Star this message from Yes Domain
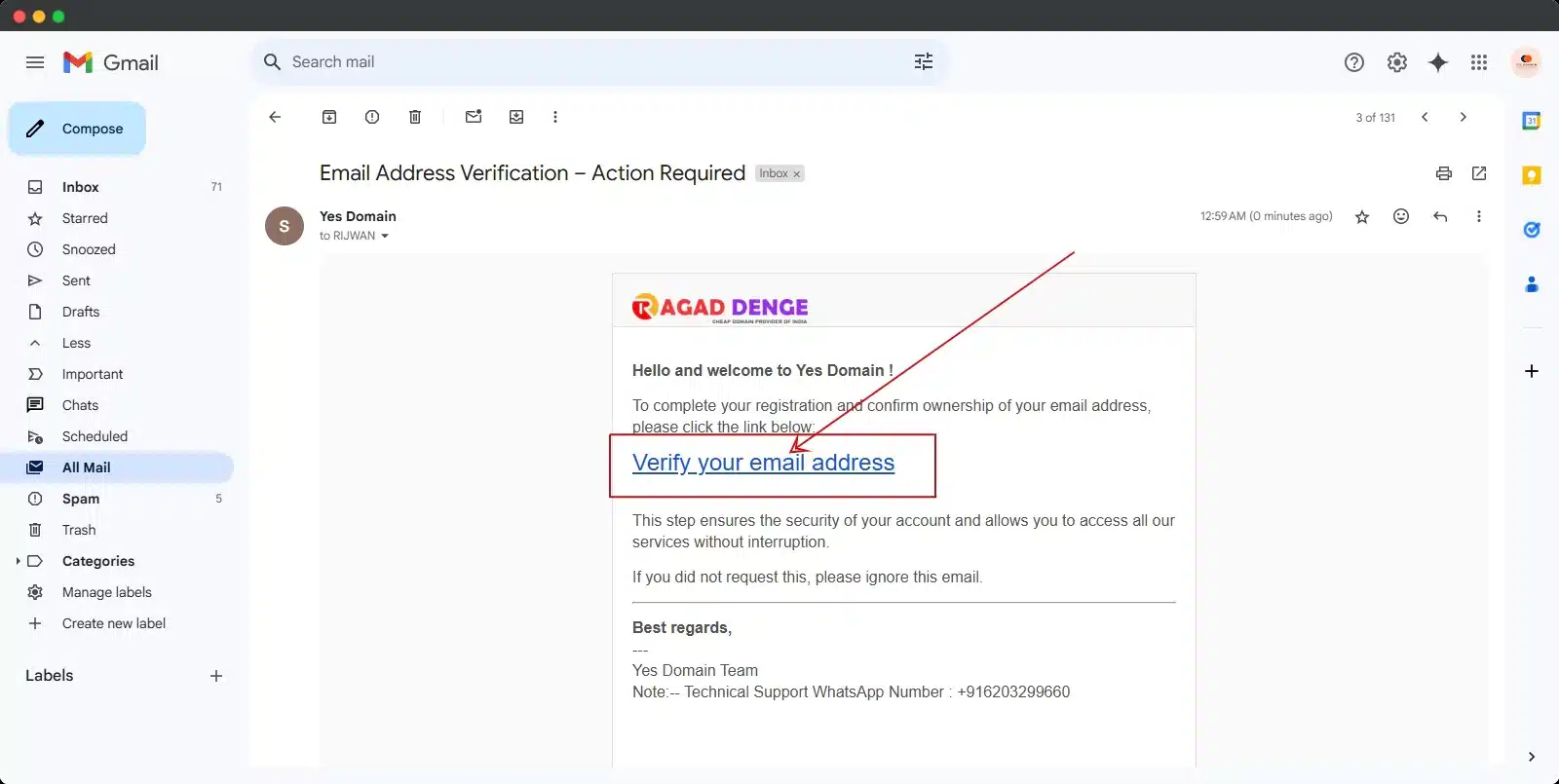The image size is (1559, 784). pyautogui.click(x=1362, y=217)
